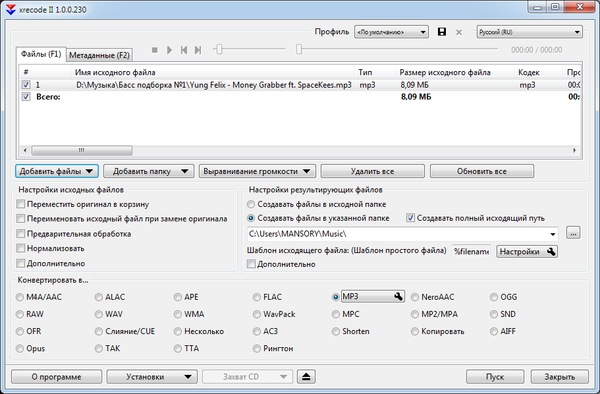The image size is (600, 394).
Task: Click Размер исходного файла column header
Action: [x=455, y=72]
